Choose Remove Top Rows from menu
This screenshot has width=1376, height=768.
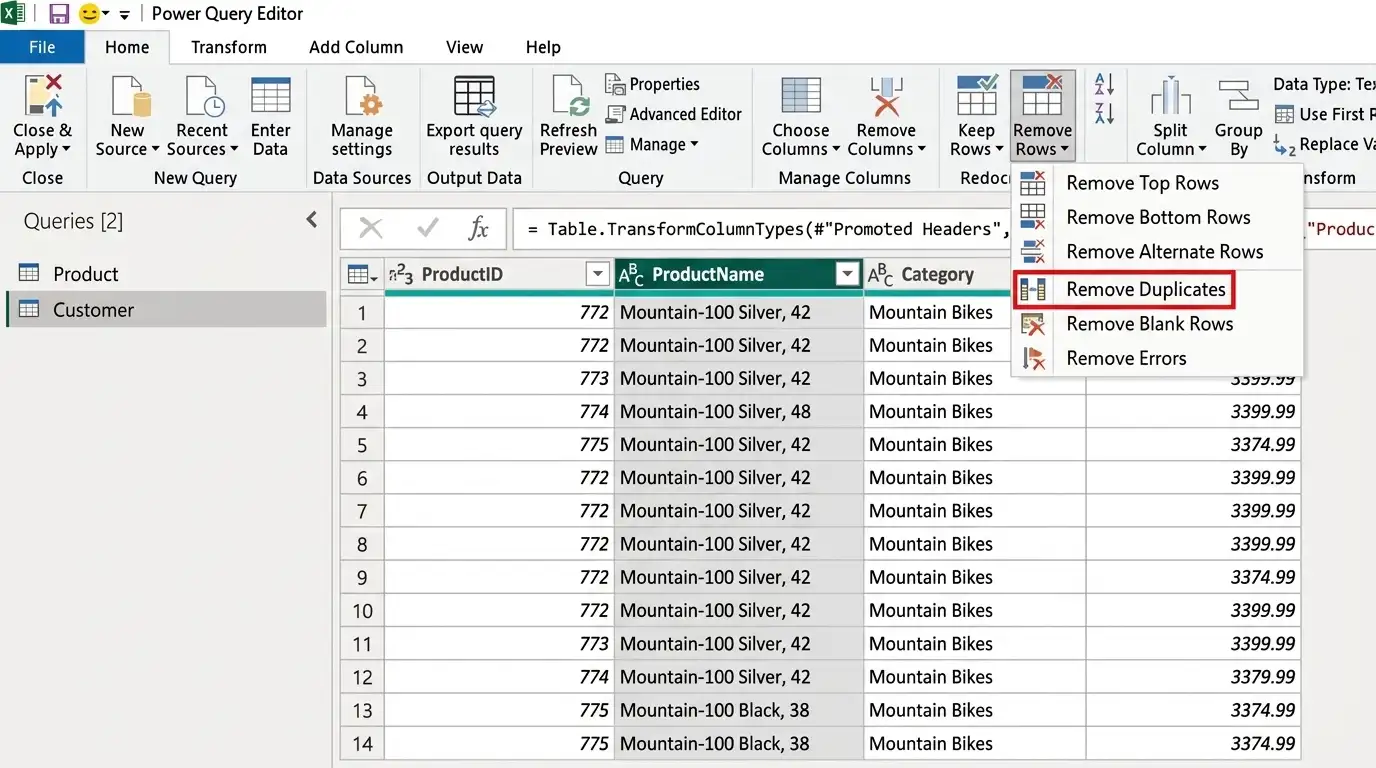[1157, 183]
